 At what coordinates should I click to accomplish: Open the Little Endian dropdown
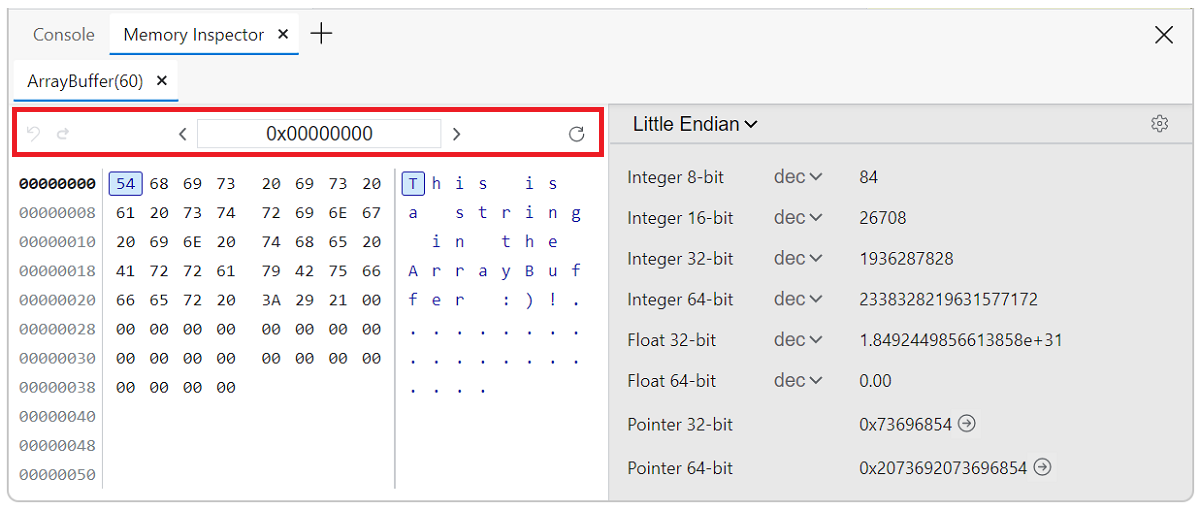click(695, 124)
